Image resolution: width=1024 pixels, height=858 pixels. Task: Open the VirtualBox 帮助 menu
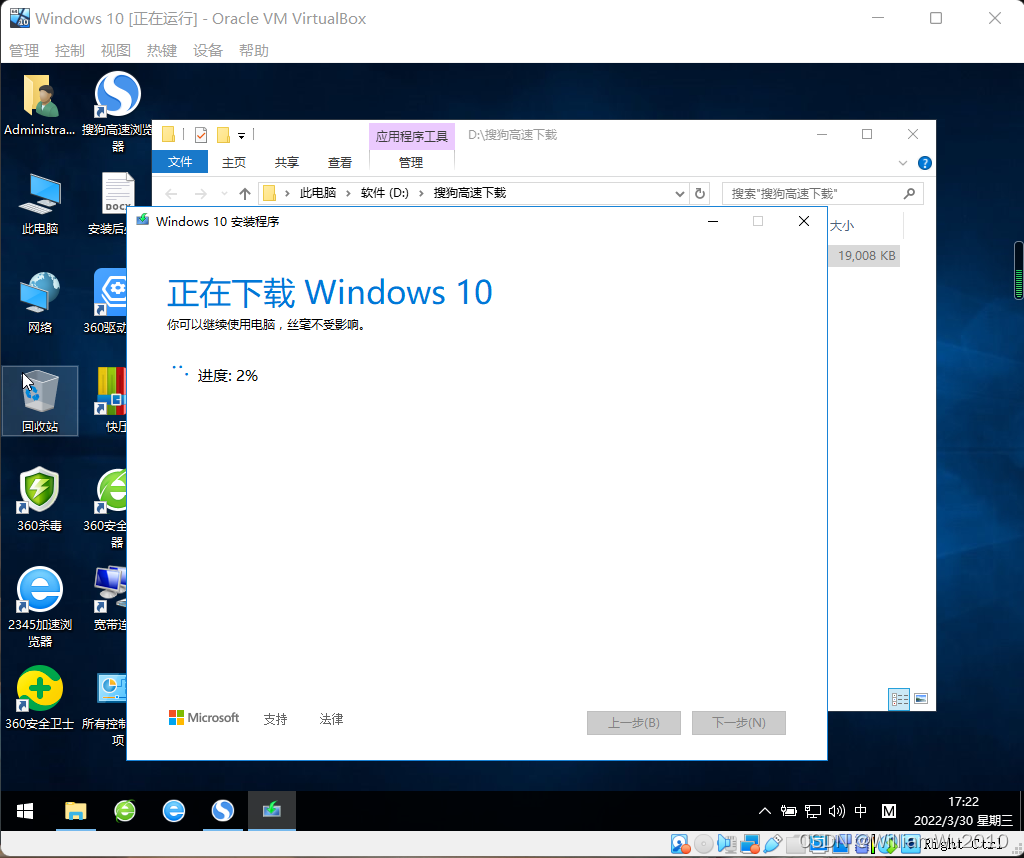254,50
